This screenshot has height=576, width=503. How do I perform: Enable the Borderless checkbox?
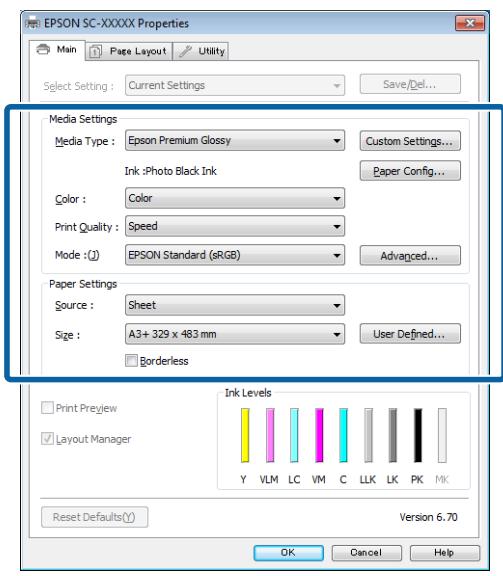[x=131, y=361]
